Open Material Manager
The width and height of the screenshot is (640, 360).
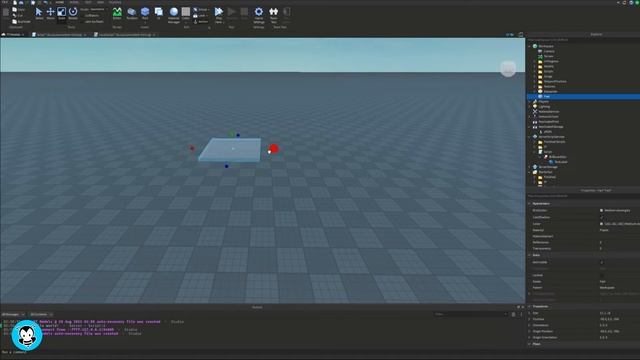pos(174,14)
